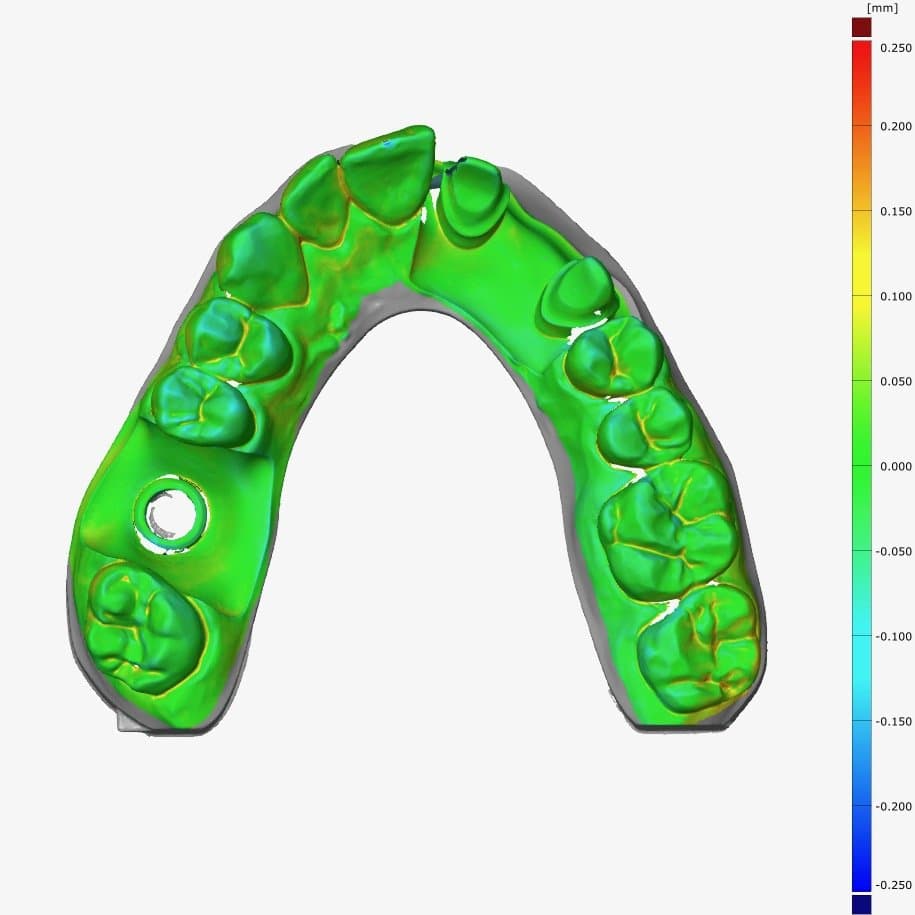915x915 pixels.
Task: Select the 0.250 maximum value on legend
Action: coord(895,48)
